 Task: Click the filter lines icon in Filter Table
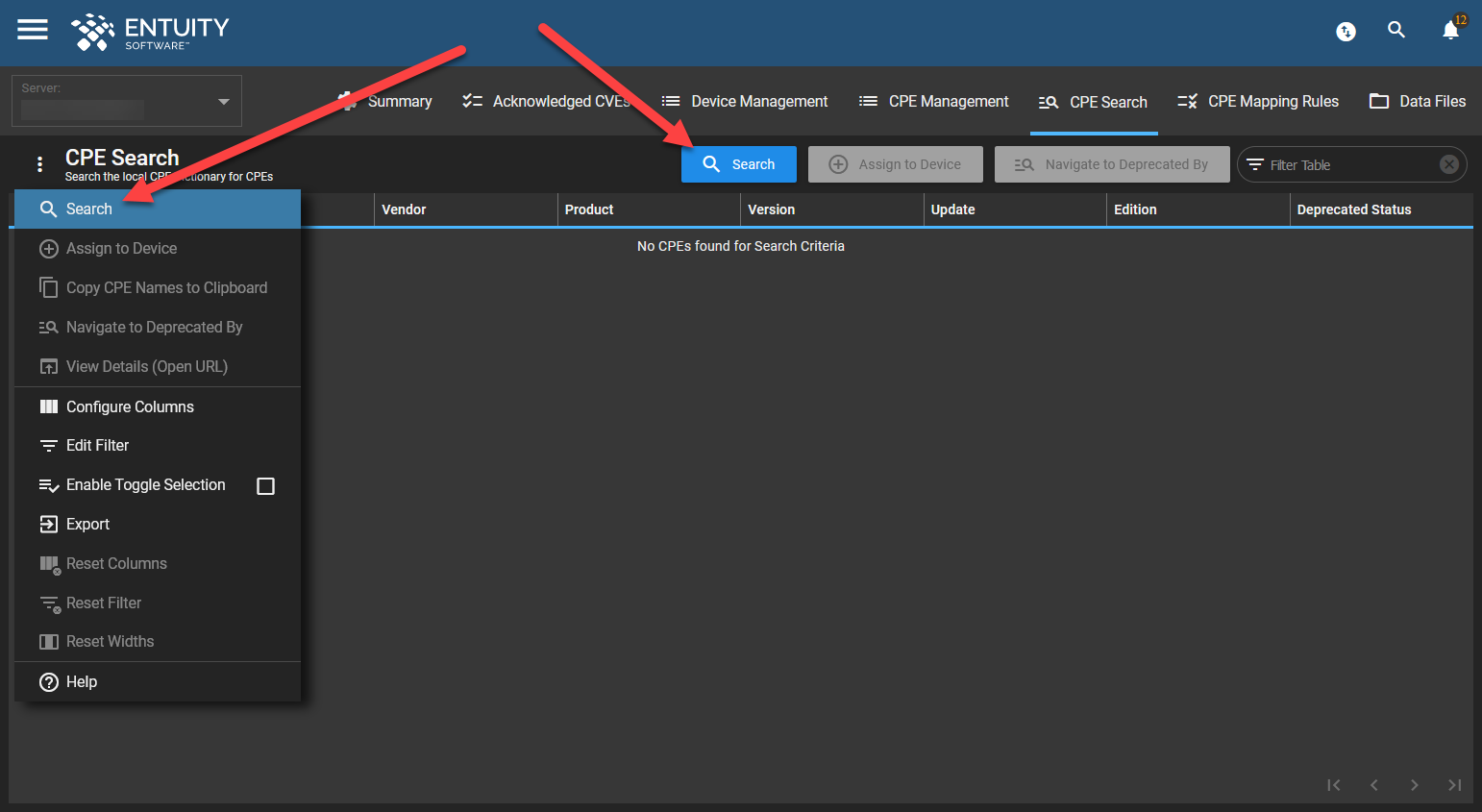[1255, 165]
